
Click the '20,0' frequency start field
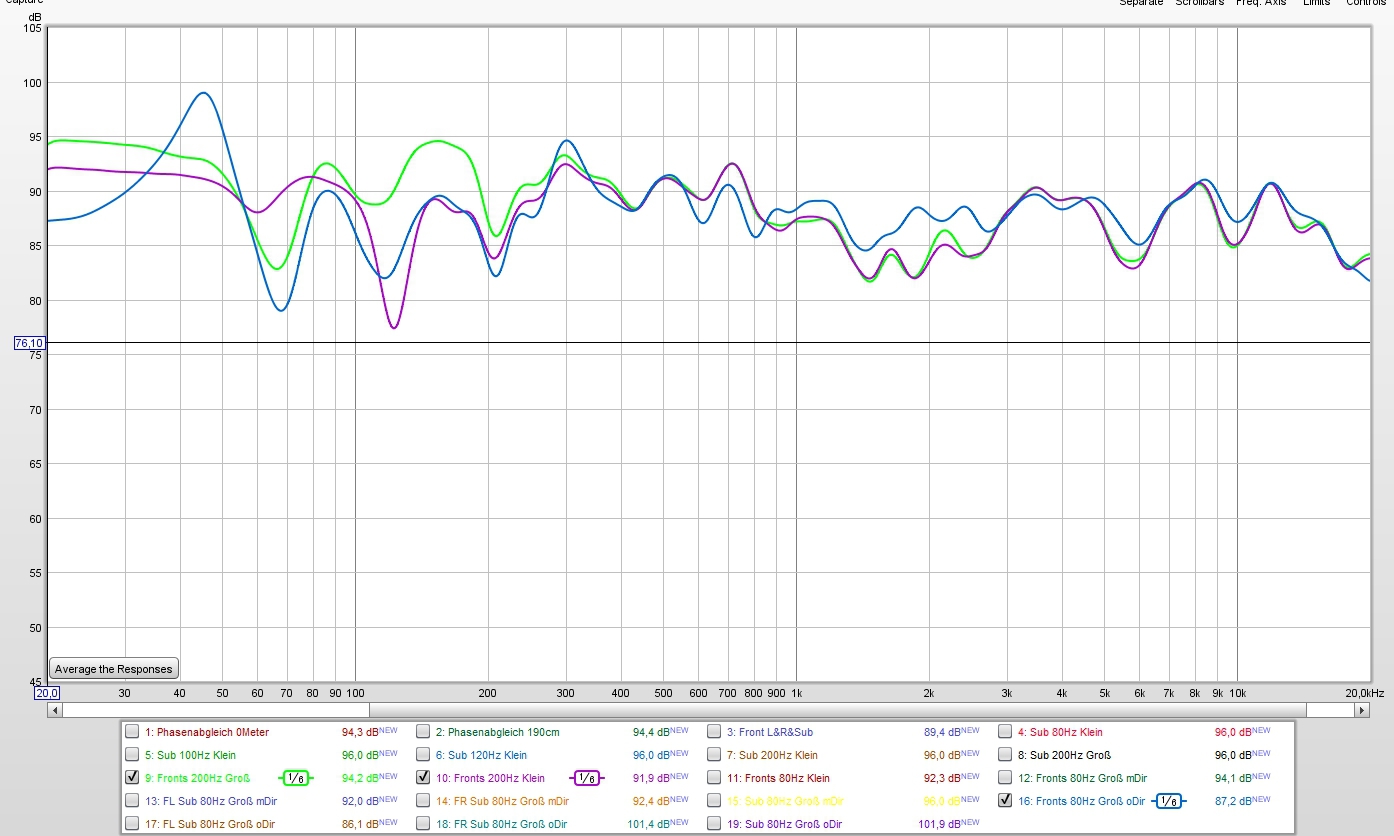pos(47,693)
